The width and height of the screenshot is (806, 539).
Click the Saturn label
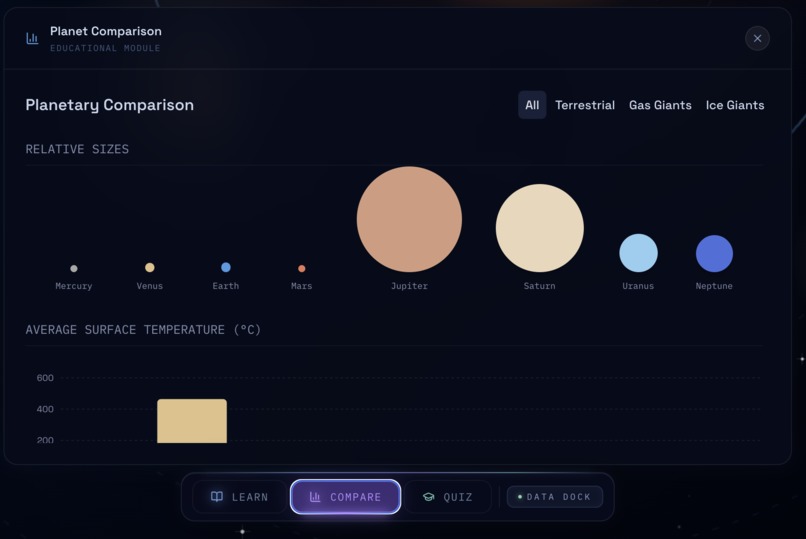click(540, 286)
